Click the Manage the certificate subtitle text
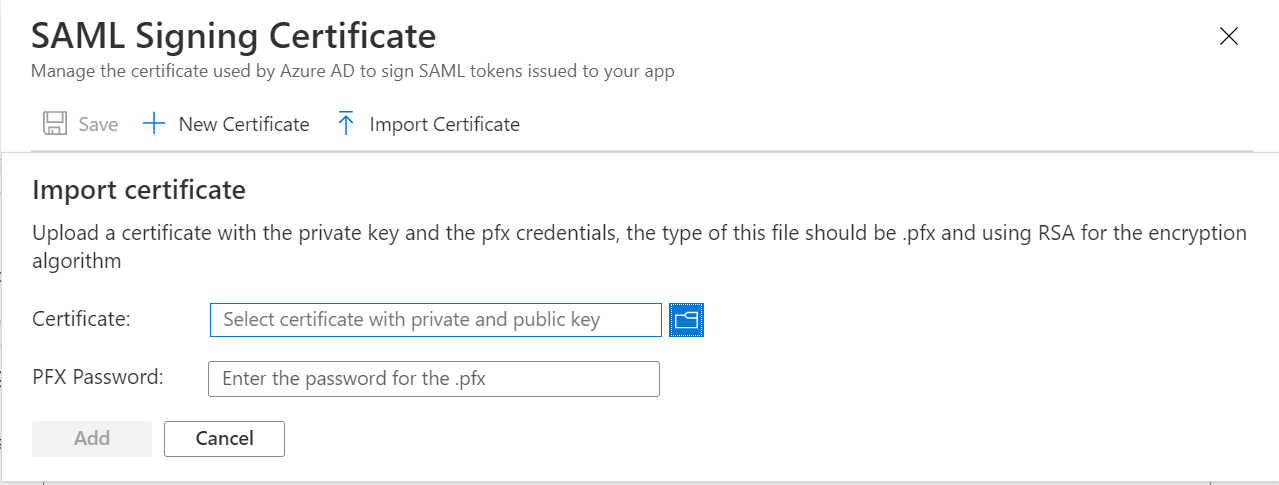This screenshot has height=485, width=1279. click(352, 71)
